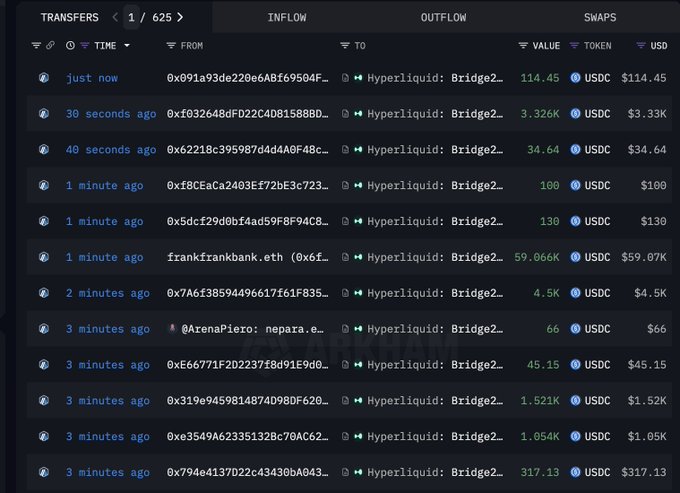Open the FROM column filter
The height and width of the screenshot is (493, 680).
(172, 46)
